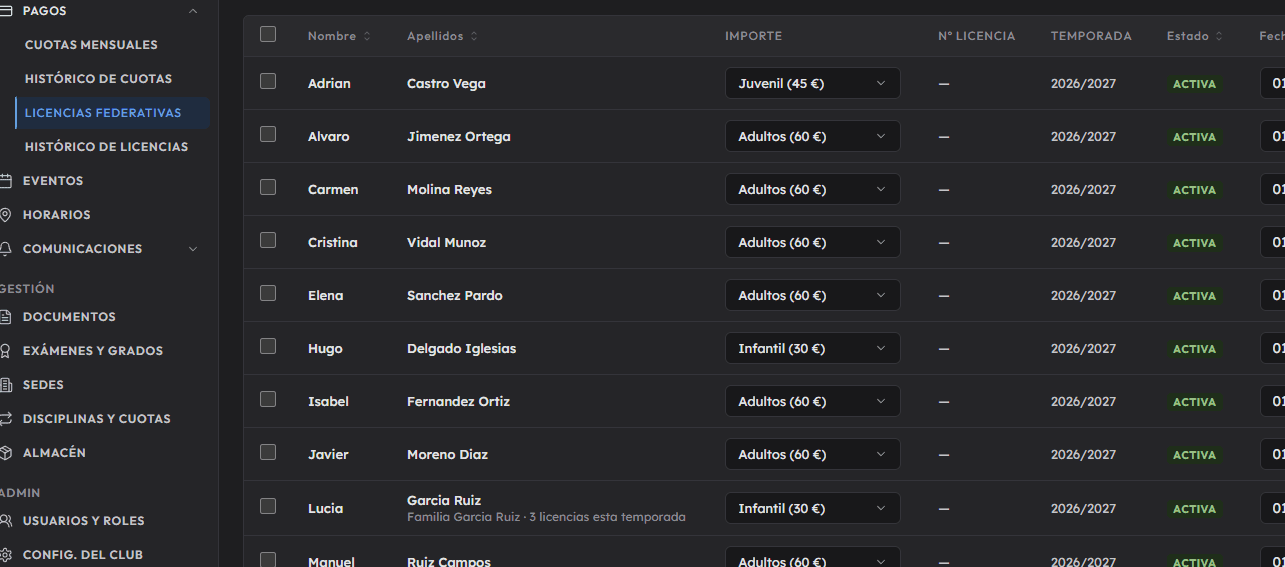Viewport: 1285px width, 567px height.
Task: Open Histórico de Licencias menu item
Action: tap(106, 147)
